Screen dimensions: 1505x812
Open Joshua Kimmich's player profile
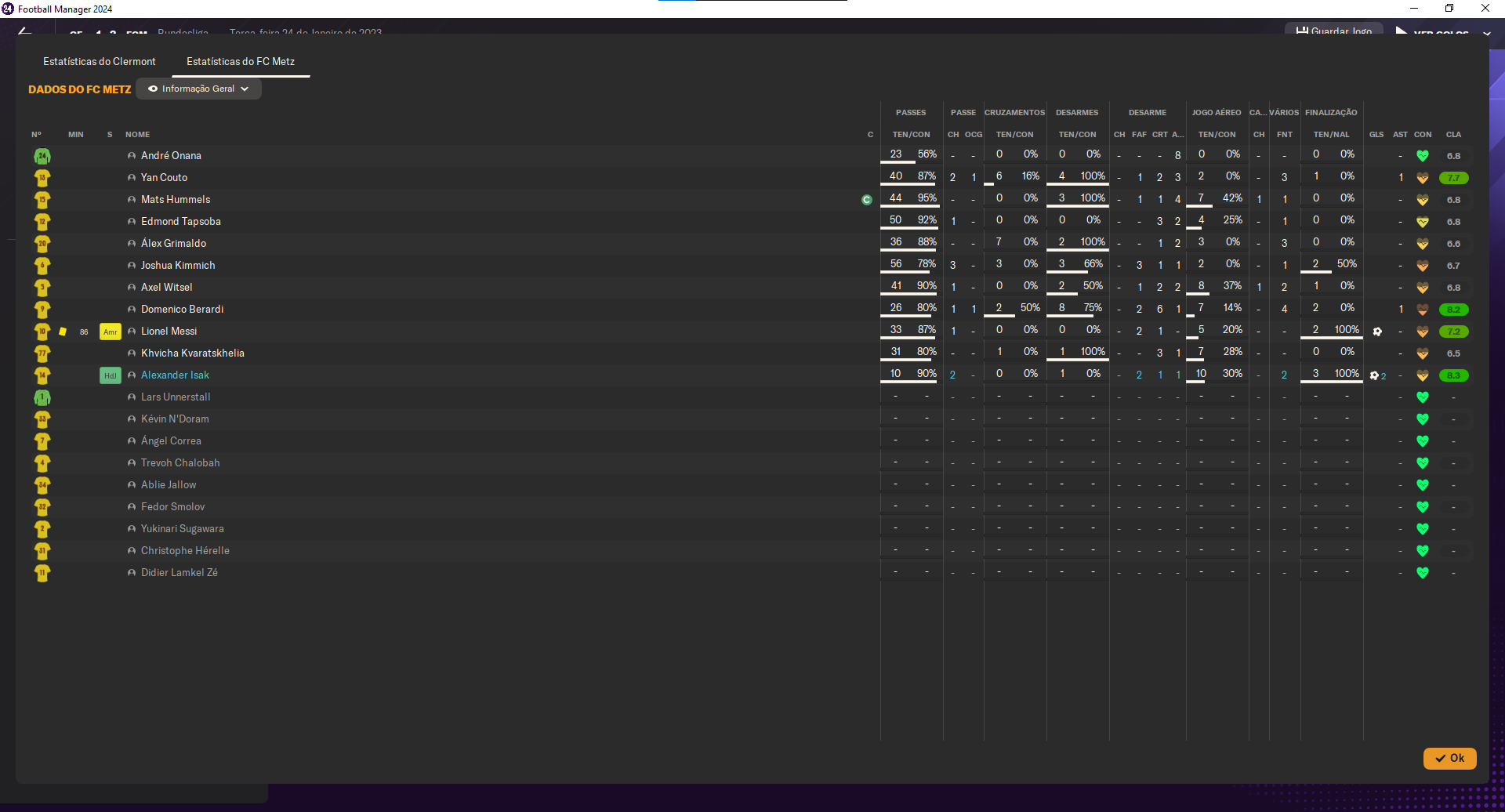178,266
